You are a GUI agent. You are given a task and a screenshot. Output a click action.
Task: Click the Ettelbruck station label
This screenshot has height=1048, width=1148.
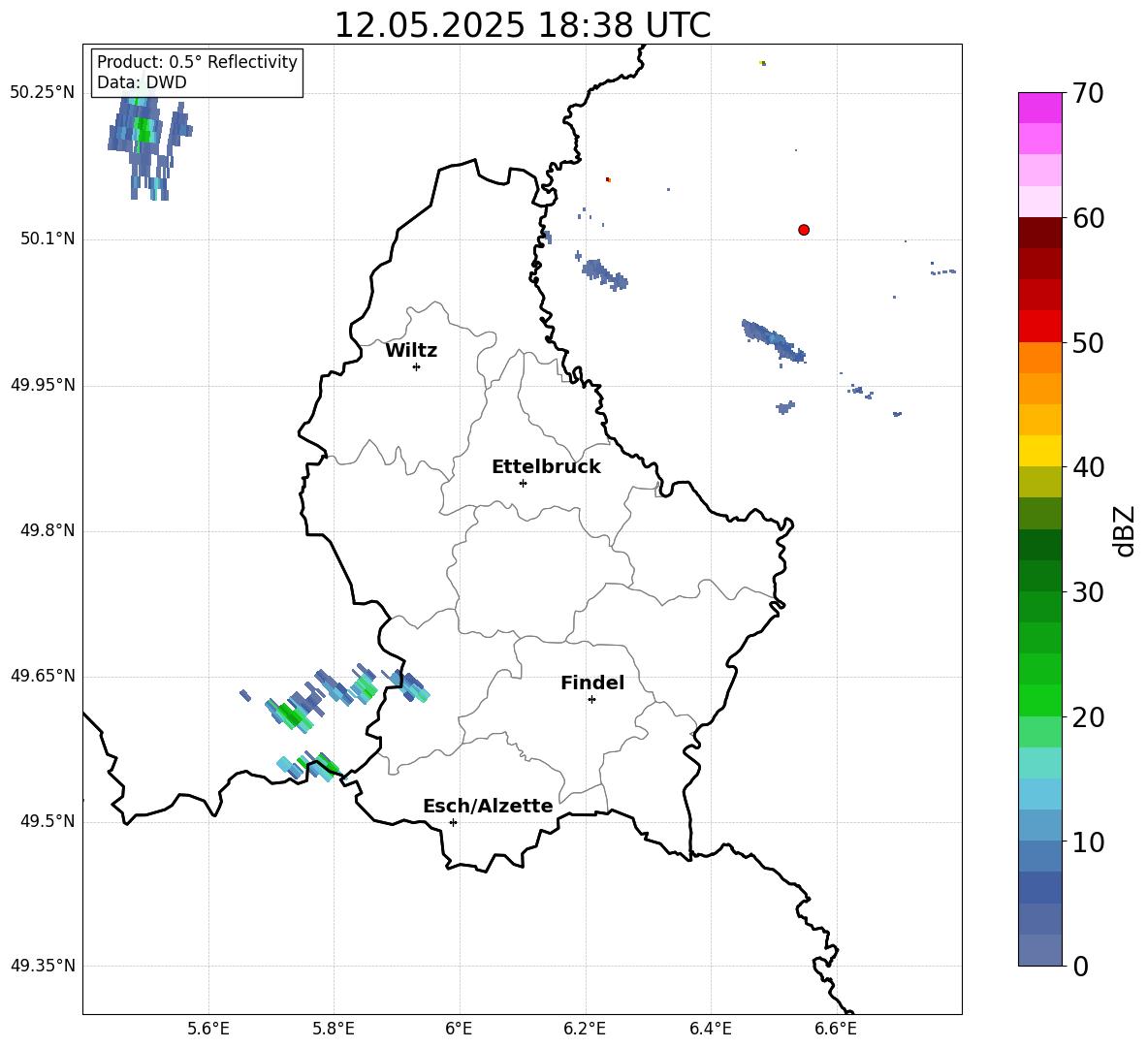point(546,467)
